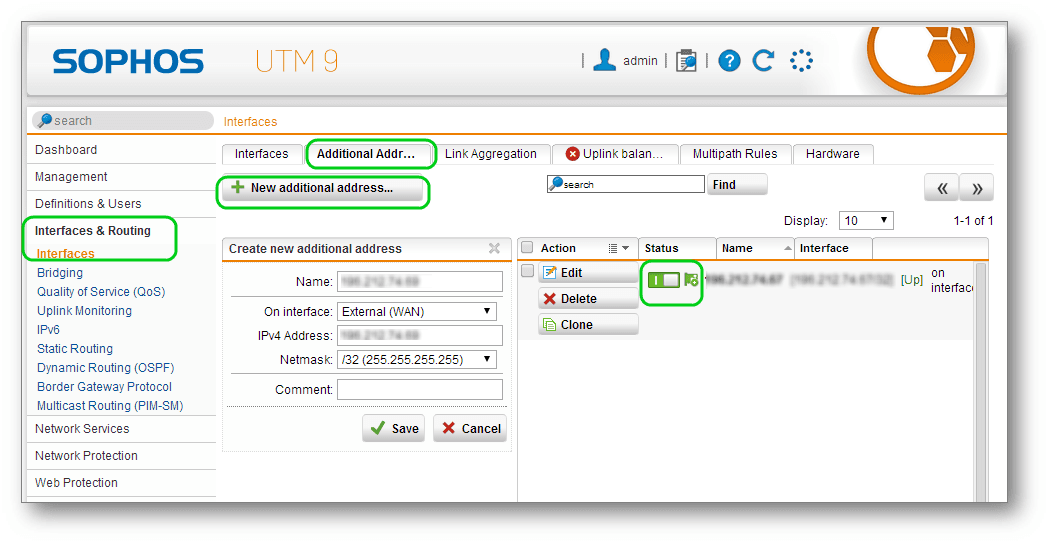This screenshot has height=545, width=1050.
Task: Switch to the Interfaces tab
Action: (261, 154)
